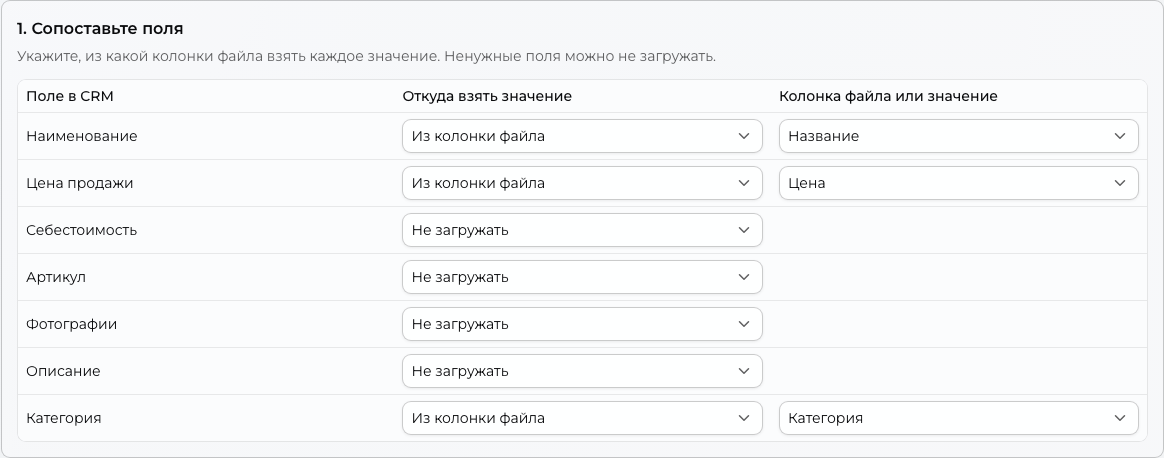Click the Описание field label
Screen dimensions: 1164x458
click(63, 371)
